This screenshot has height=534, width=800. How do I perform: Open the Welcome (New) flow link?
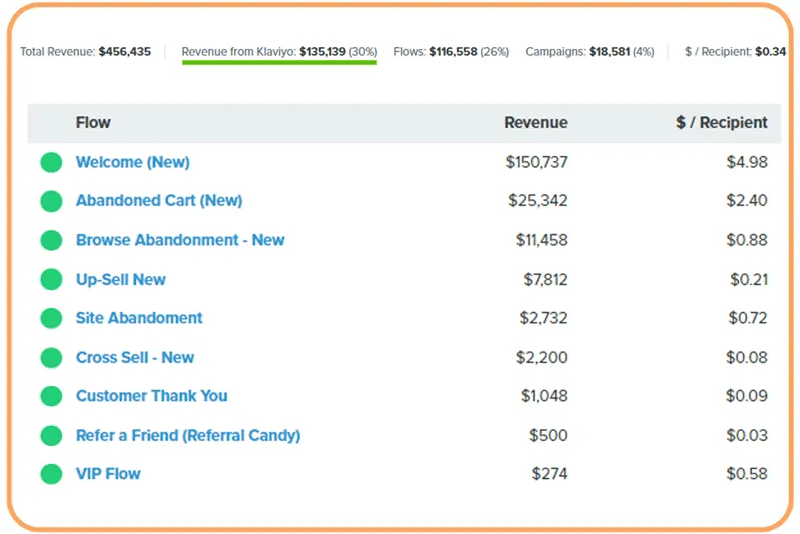(133, 162)
